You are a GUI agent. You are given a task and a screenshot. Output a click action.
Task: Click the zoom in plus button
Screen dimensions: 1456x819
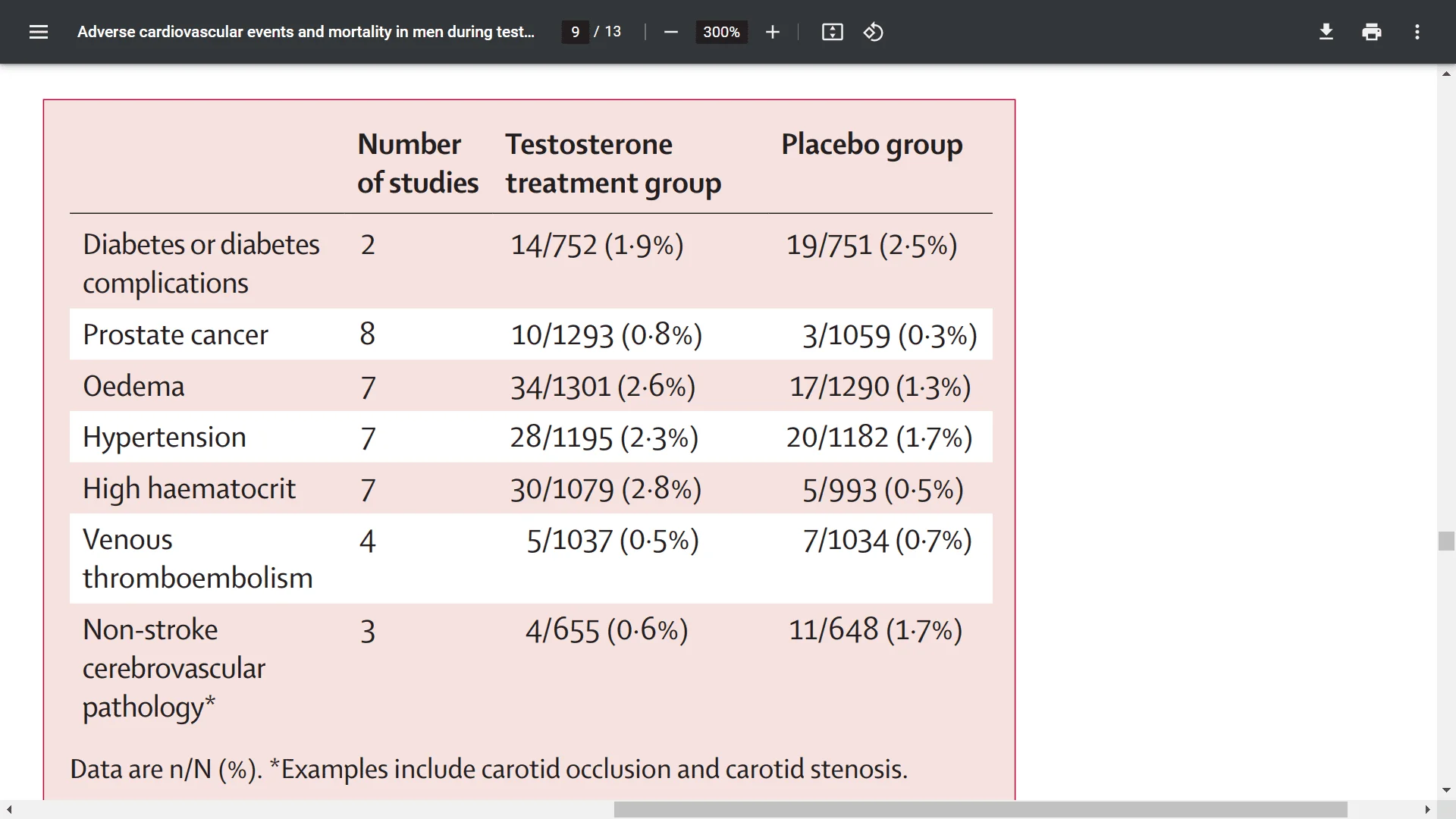click(x=772, y=32)
